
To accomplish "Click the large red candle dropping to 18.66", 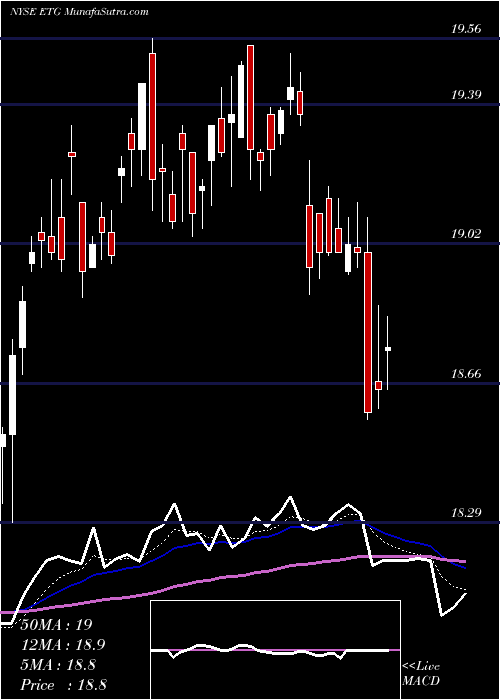I will click(x=368, y=332).
